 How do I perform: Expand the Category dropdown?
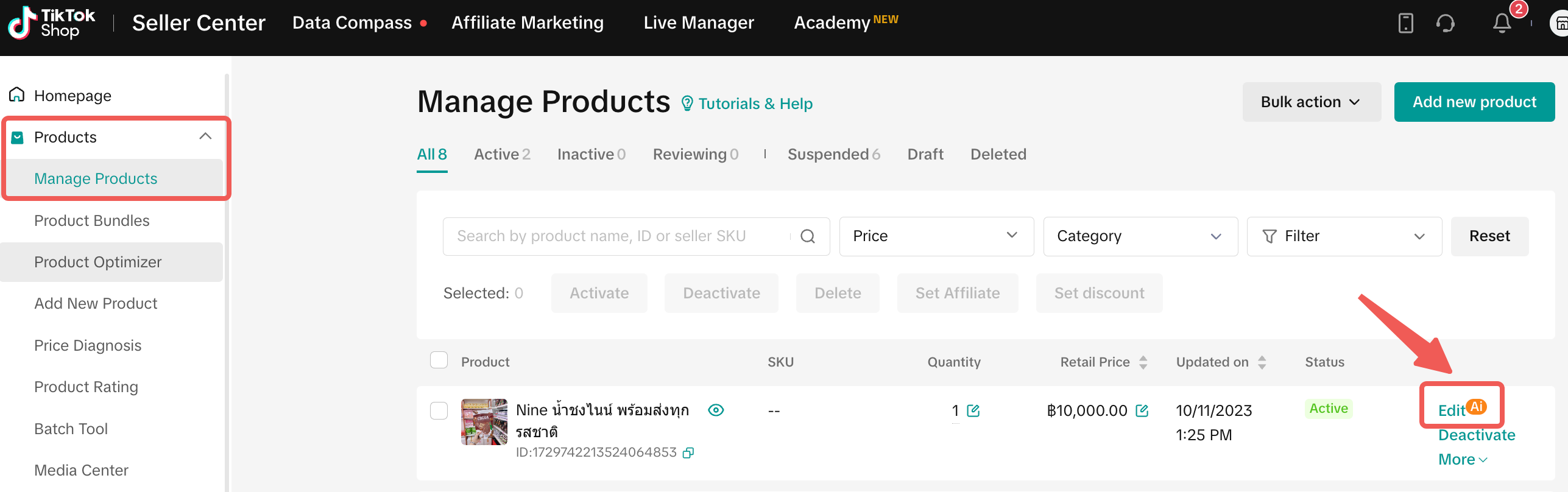point(1140,236)
